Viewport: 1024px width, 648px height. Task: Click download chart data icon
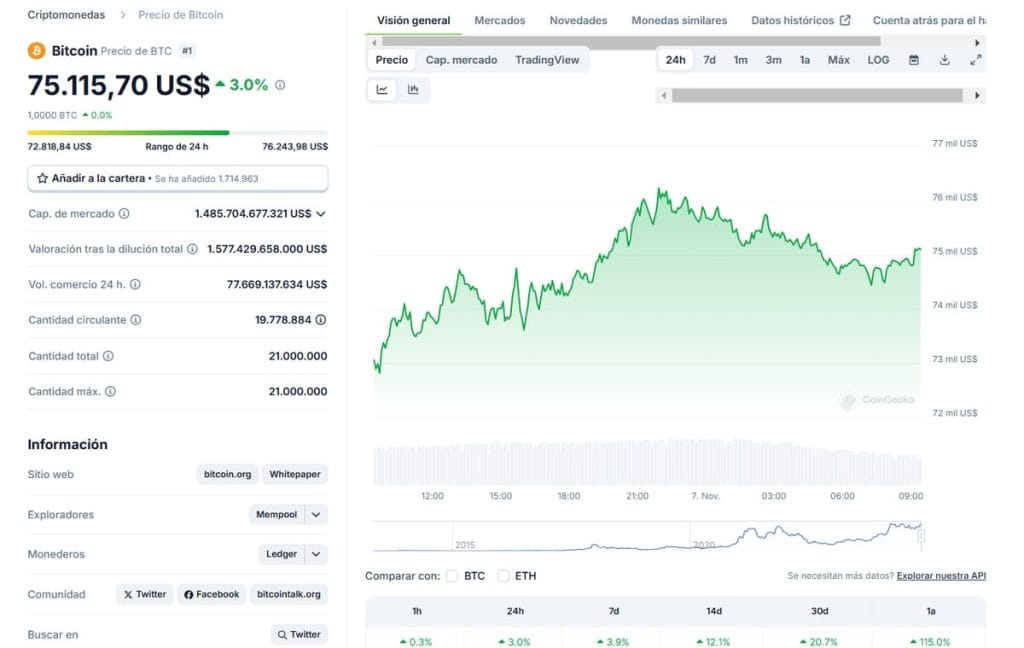(944, 60)
